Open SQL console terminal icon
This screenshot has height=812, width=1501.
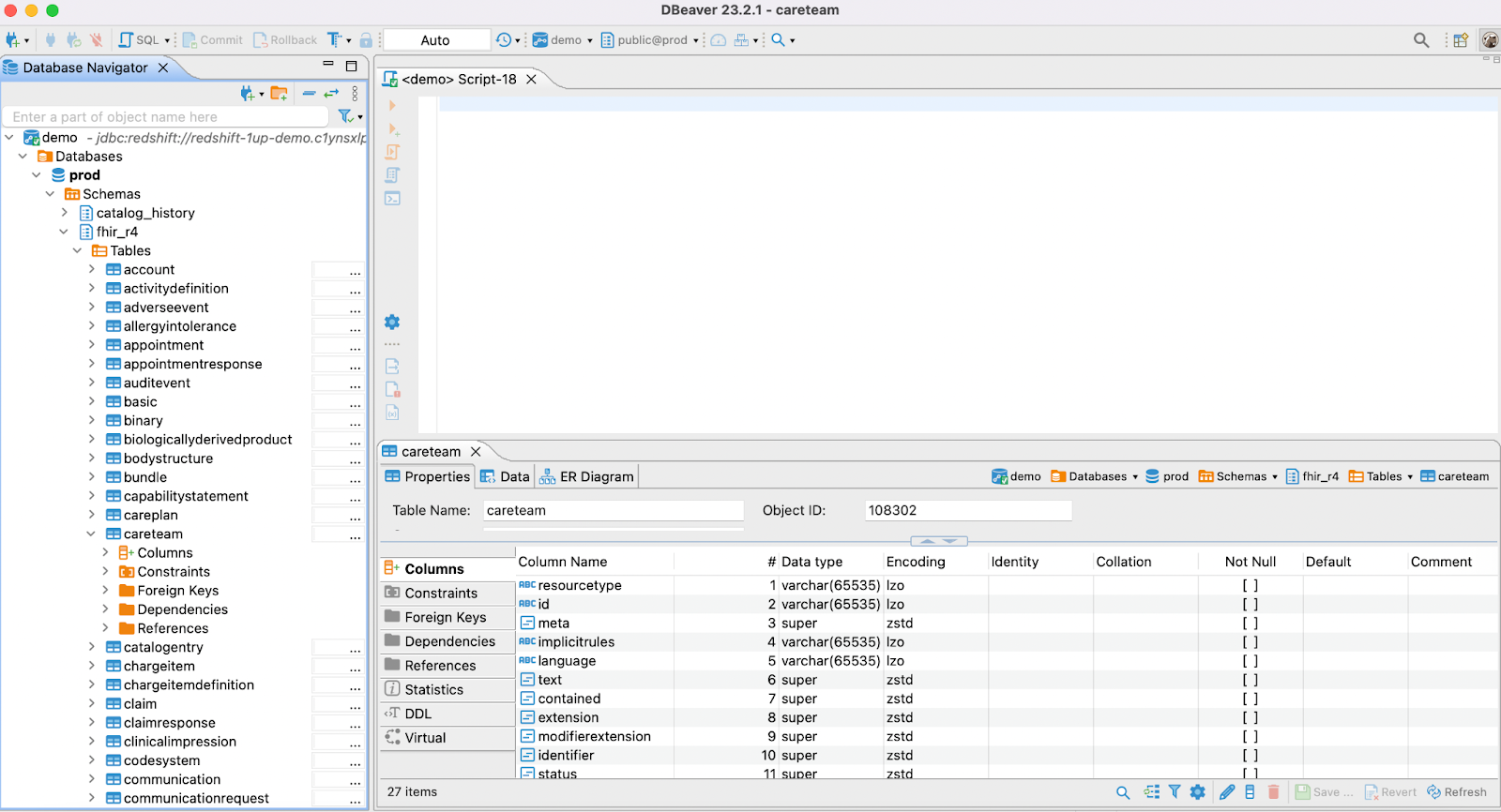(393, 199)
